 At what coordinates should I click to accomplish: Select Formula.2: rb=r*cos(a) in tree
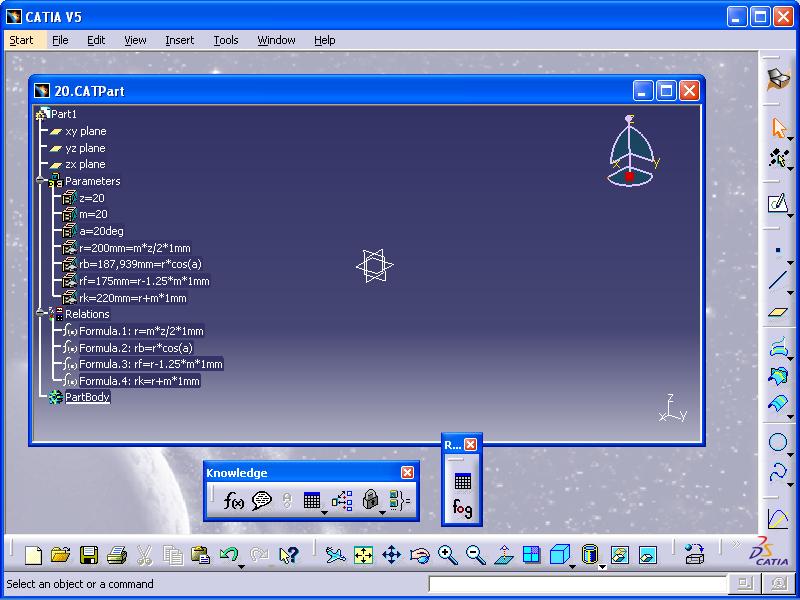pyautogui.click(x=135, y=348)
